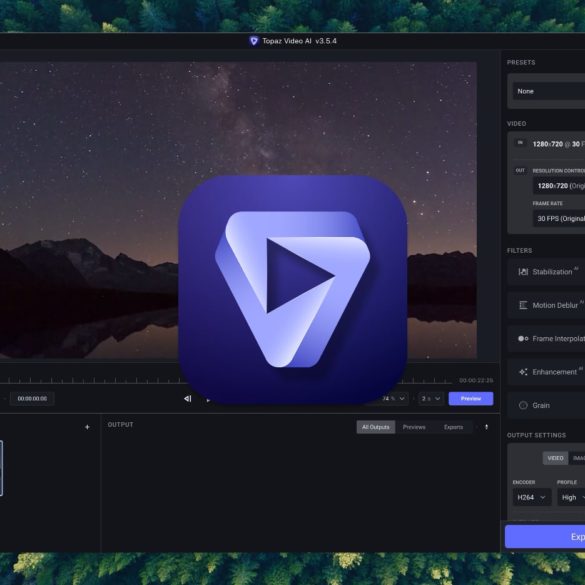Click the arrow icon beside the Exports tab
The height and width of the screenshot is (585, 585).
click(486, 427)
